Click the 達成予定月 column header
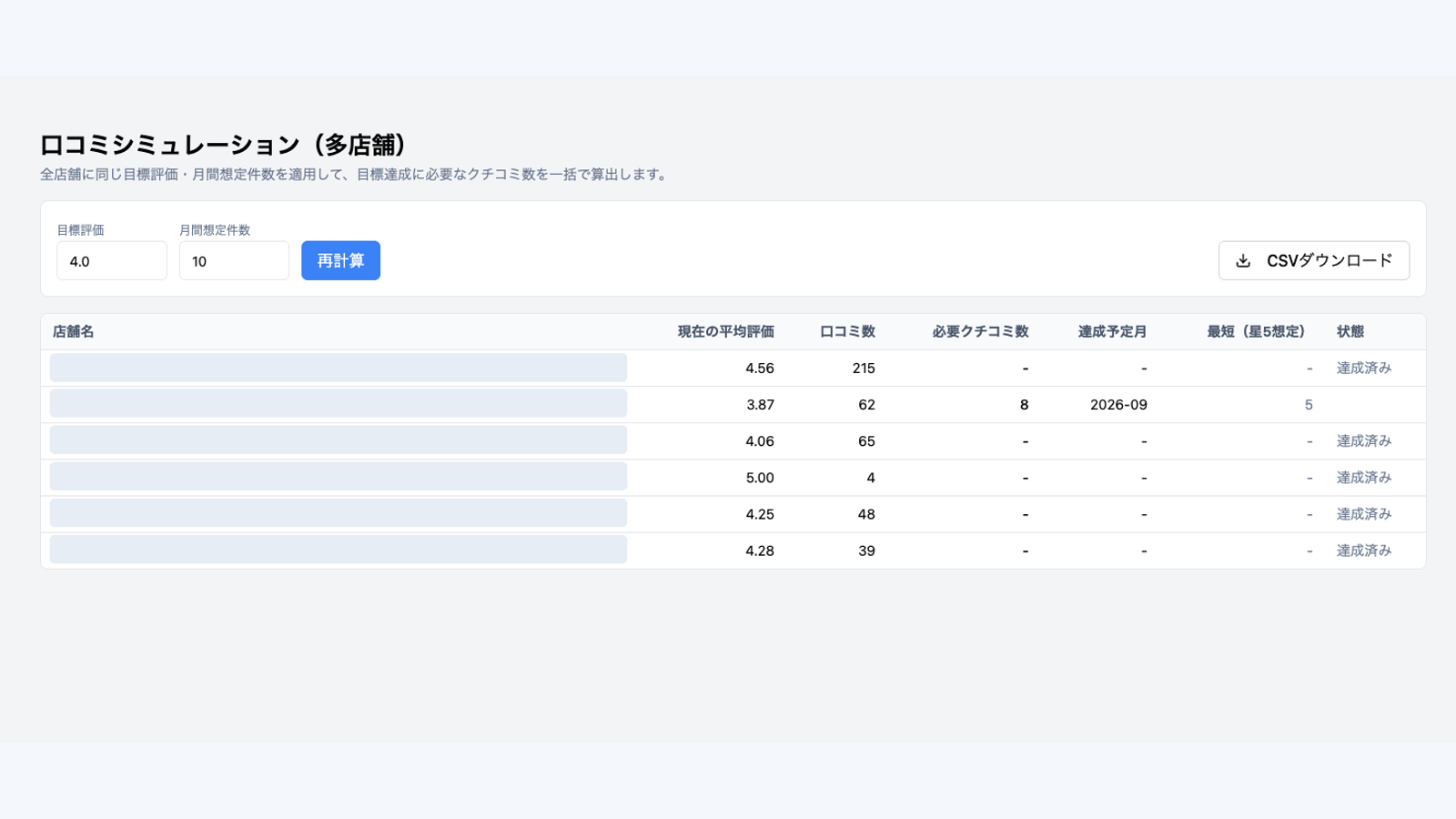 (1112, 332)
